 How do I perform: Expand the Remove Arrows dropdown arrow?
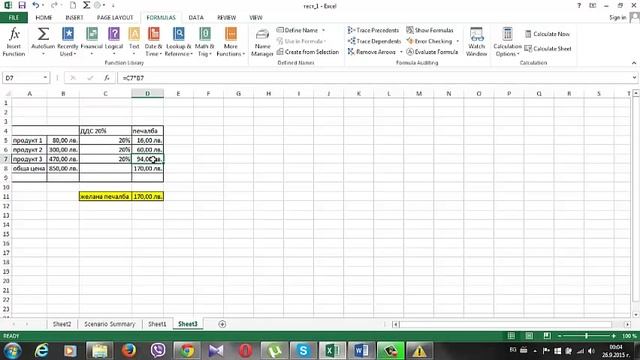tap(401, 52)
